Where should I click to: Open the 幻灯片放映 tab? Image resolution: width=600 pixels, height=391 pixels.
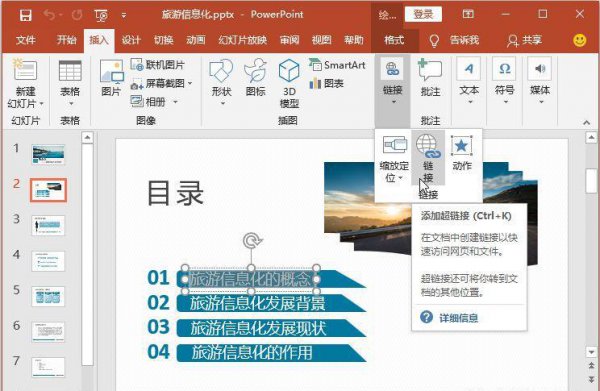point(243,40)
